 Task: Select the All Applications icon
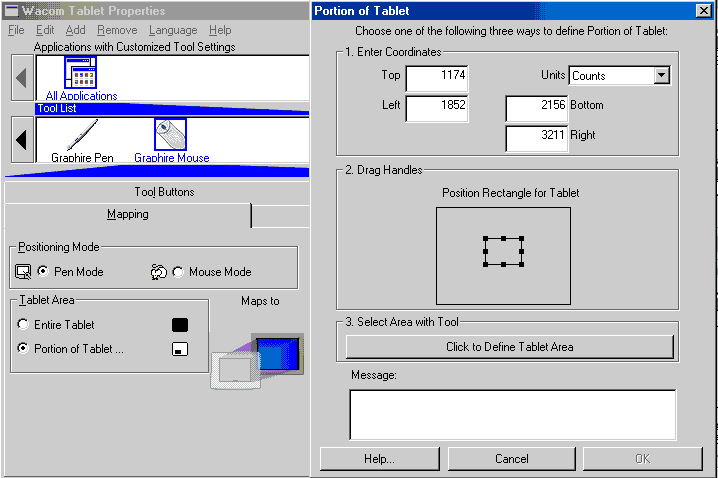pyautogui.click(x=80, y=72)
